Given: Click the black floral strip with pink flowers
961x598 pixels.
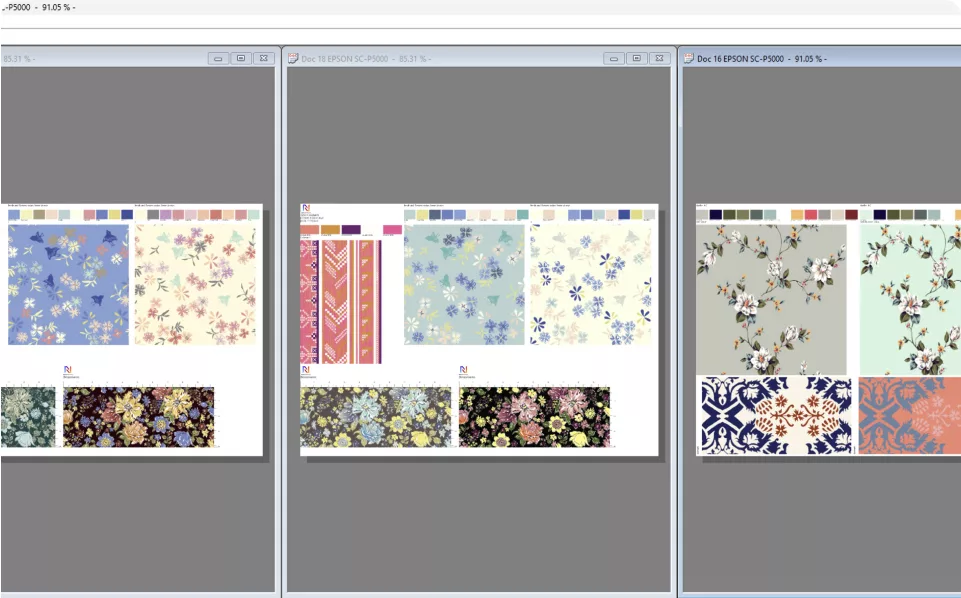Looking at the screenshot, I should pyautogui.click(x=534, y=417).
